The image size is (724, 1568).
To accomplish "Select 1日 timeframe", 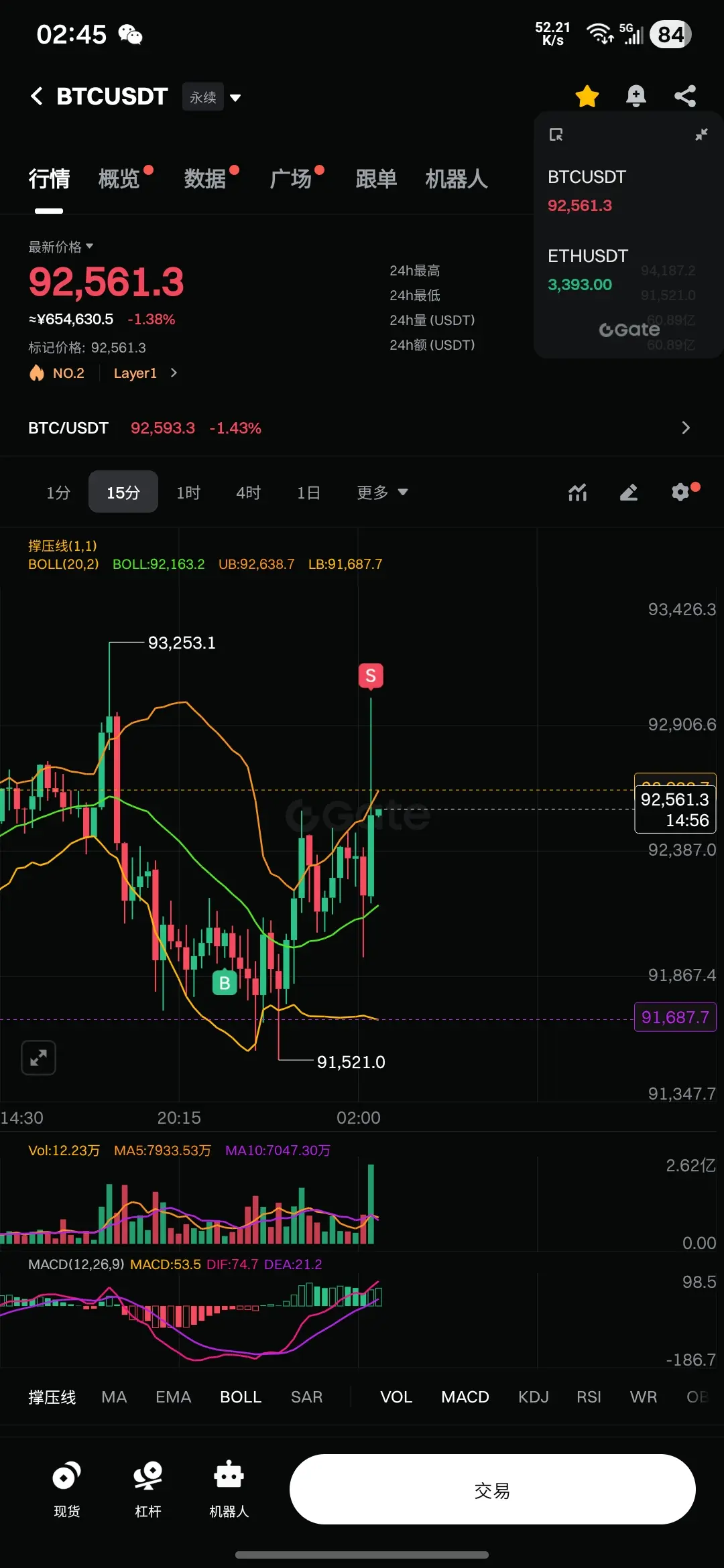I will coord(308,493).
